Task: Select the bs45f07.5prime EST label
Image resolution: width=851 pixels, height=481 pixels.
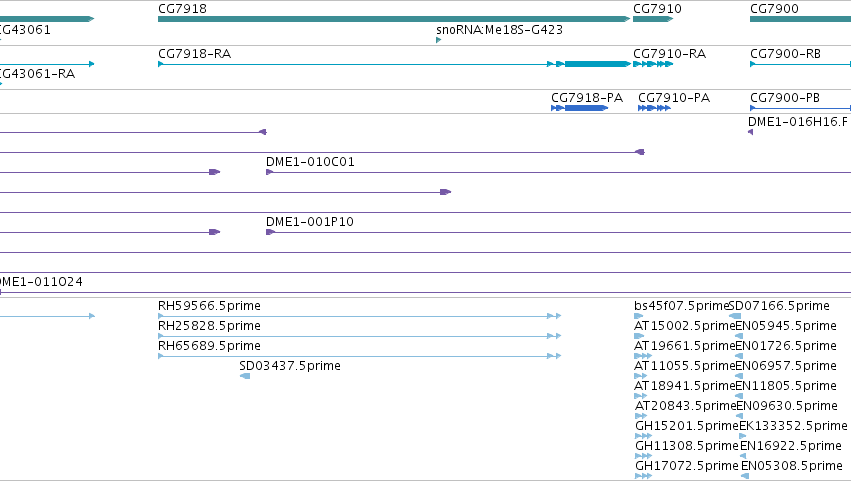Action: 681,306
